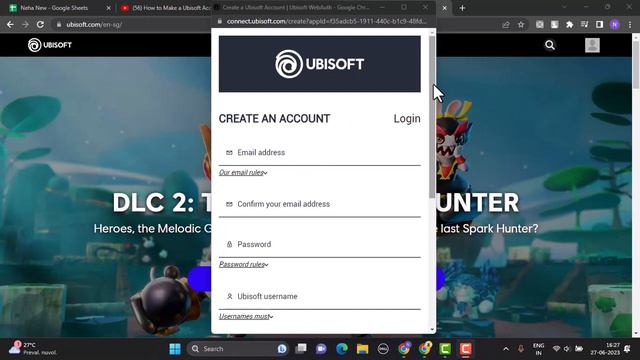This screenshot has height=360, width=640.
Task: Click the browser forward arrow
Action: [x=25, y=24]
